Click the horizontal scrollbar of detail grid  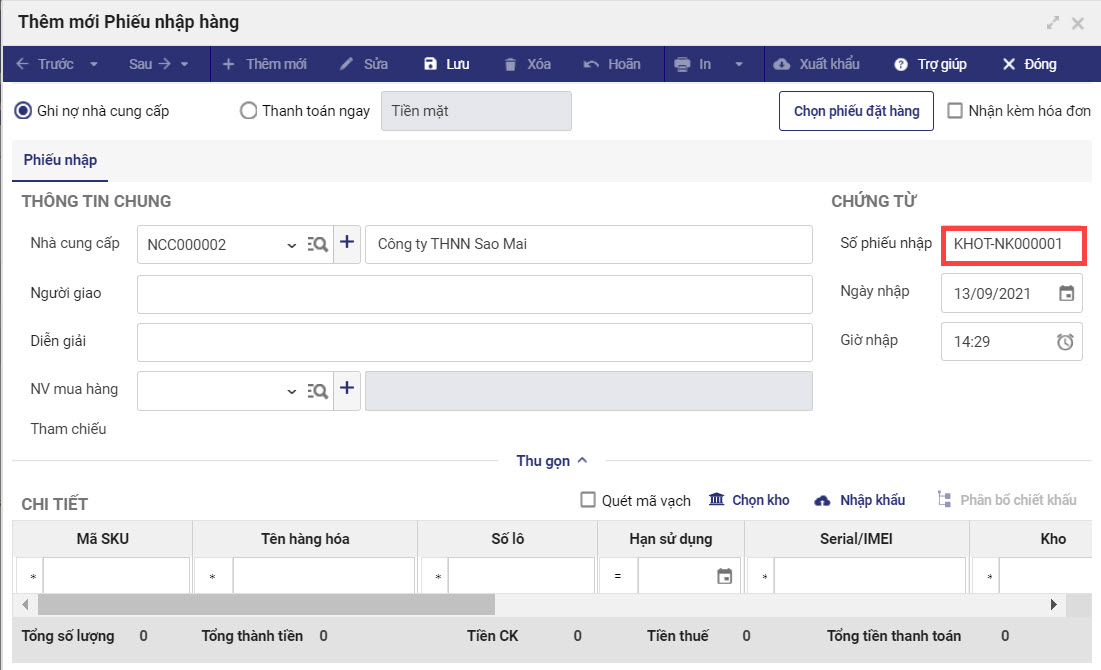click(266, 605)
